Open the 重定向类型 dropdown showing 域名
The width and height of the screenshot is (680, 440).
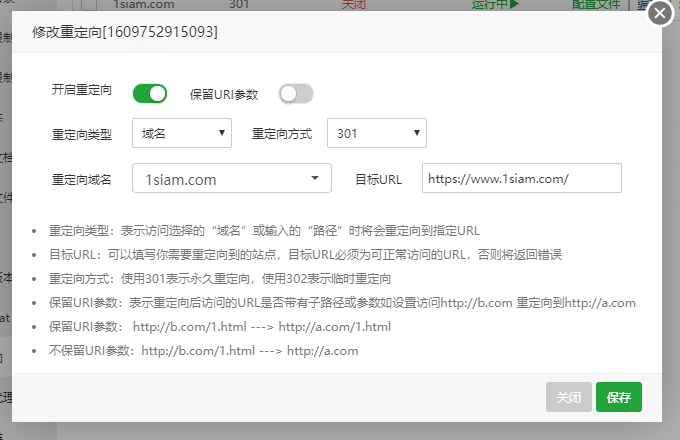tap(182, 133)
